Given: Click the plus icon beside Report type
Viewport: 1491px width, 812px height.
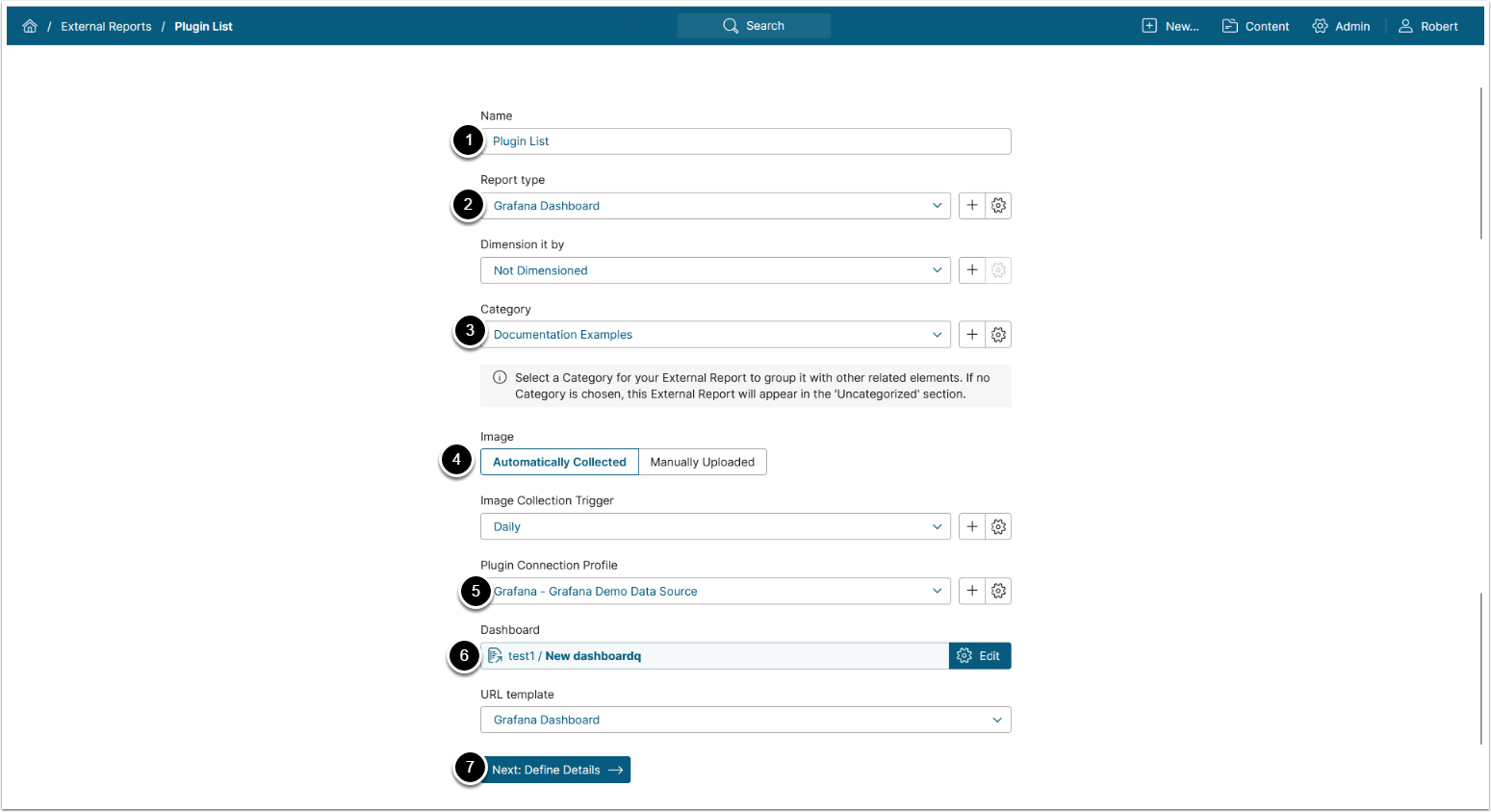Looking at the screenshot, I should 972,206.
